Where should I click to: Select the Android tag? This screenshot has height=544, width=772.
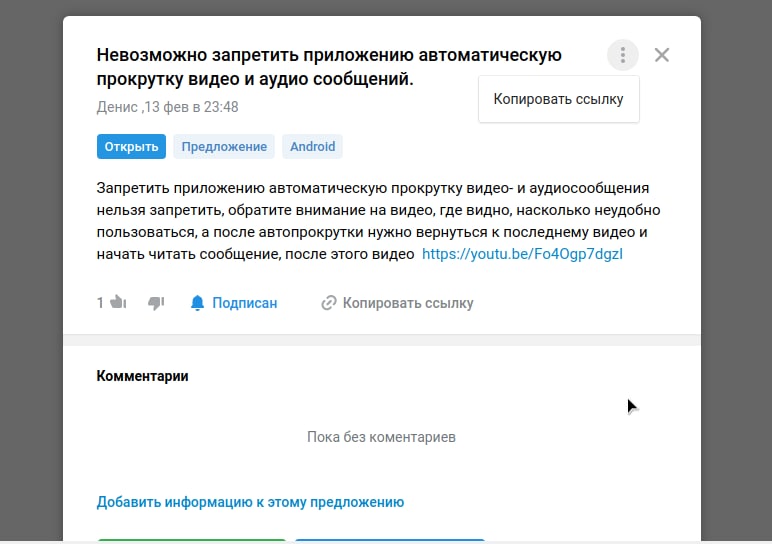coord(312,147)
